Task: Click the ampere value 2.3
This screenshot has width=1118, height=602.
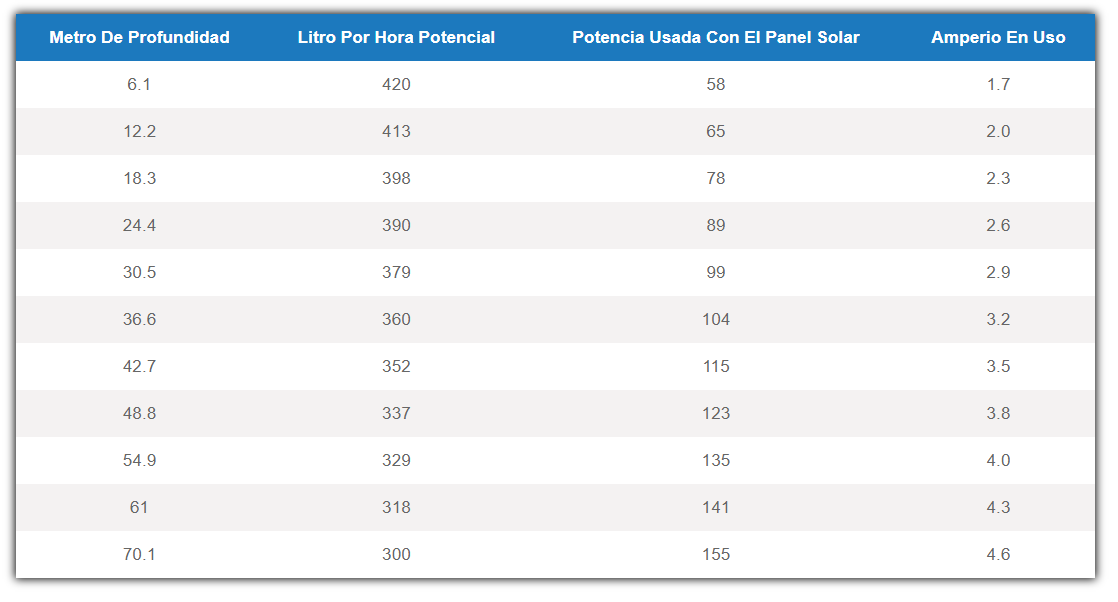Action: click(x=998, y=178)
